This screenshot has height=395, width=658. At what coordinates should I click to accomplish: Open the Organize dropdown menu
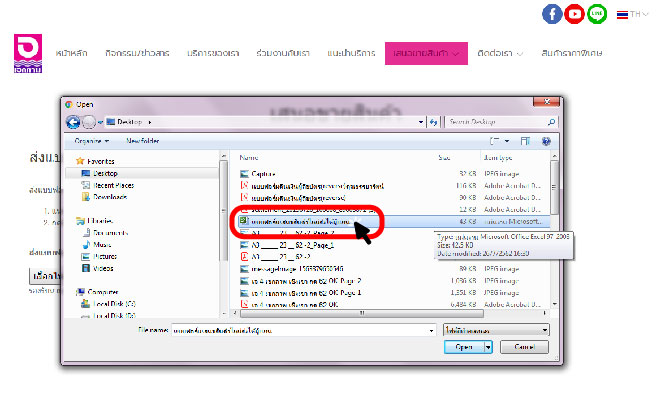92,141
